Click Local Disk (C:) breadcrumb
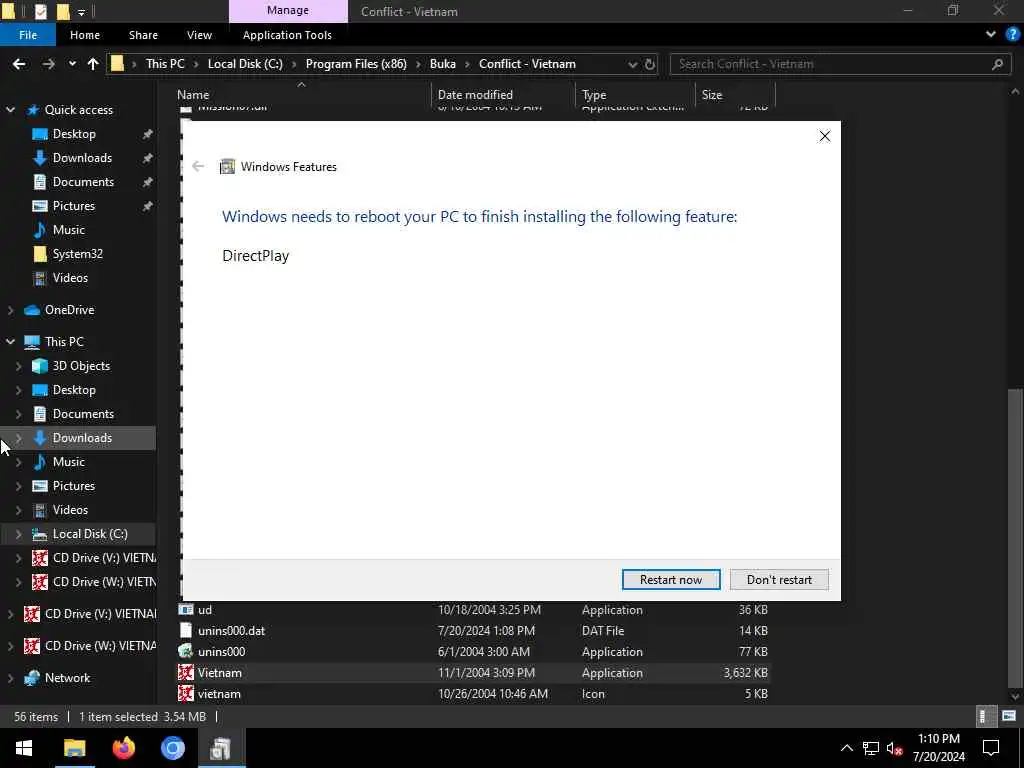This screenshot has width=1024, height=768. [245, 64]
